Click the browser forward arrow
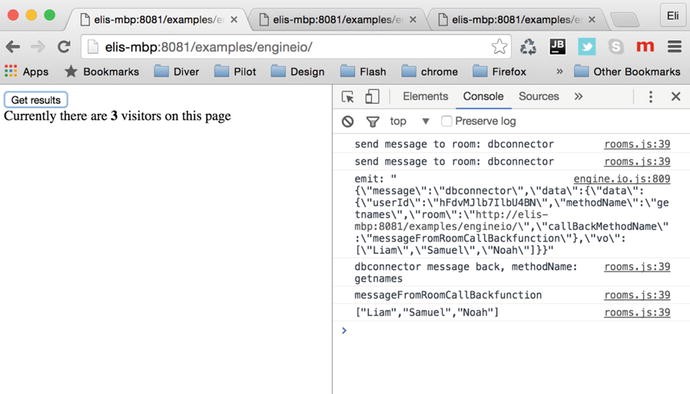This screenshot has width=690, height=394. point(38,47)
